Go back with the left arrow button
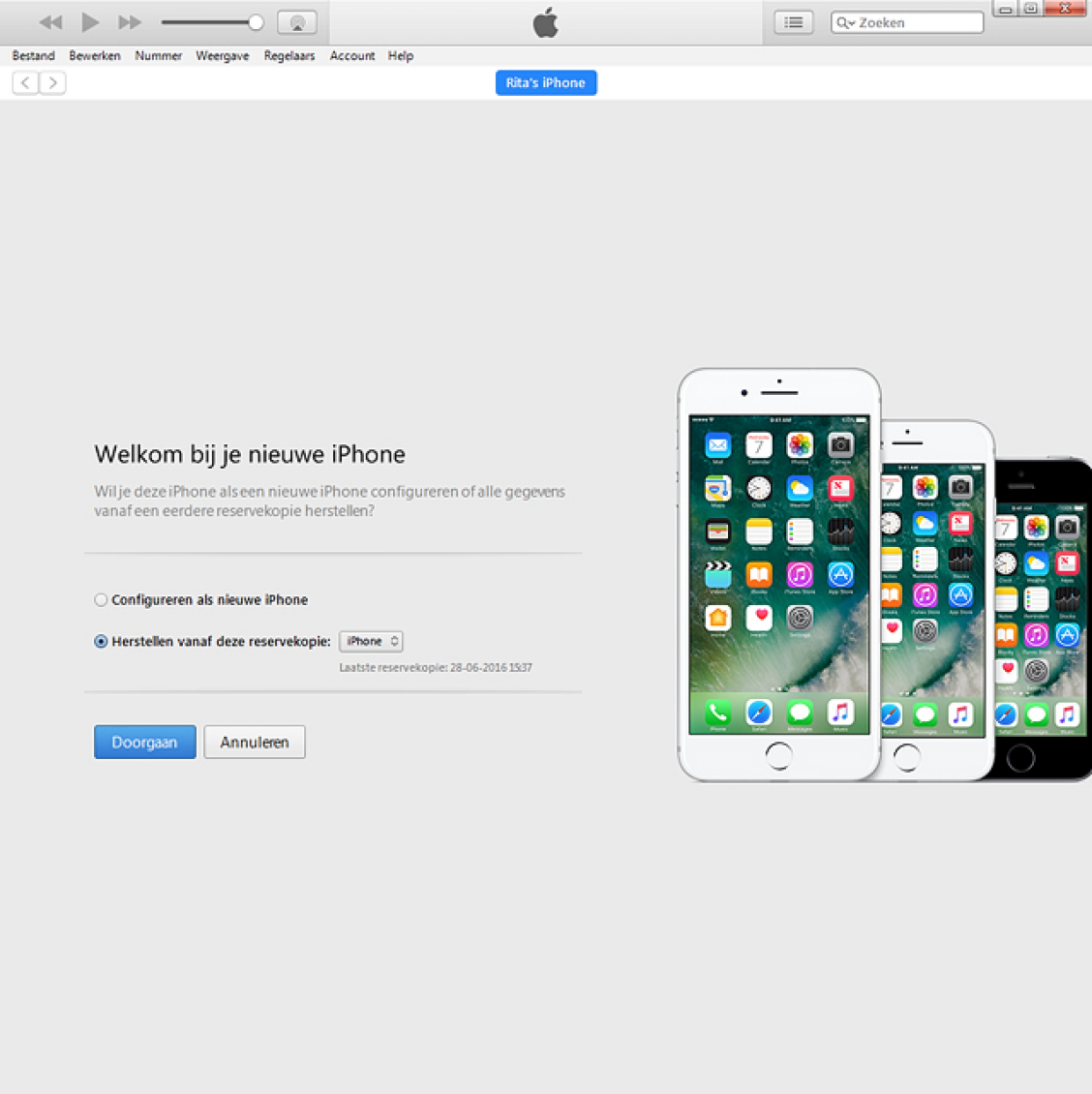The height and width of the screenshot is (1094, 1092). (26, 82)
